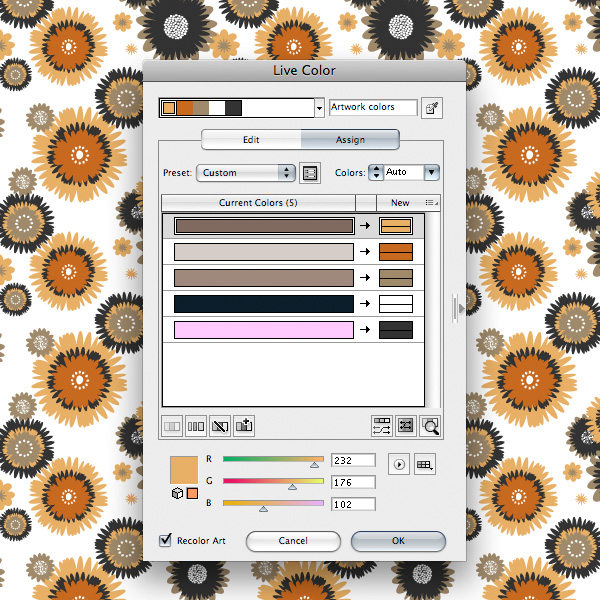
Task: Randomly change saturation and brightness
Action: click(406, 426)
